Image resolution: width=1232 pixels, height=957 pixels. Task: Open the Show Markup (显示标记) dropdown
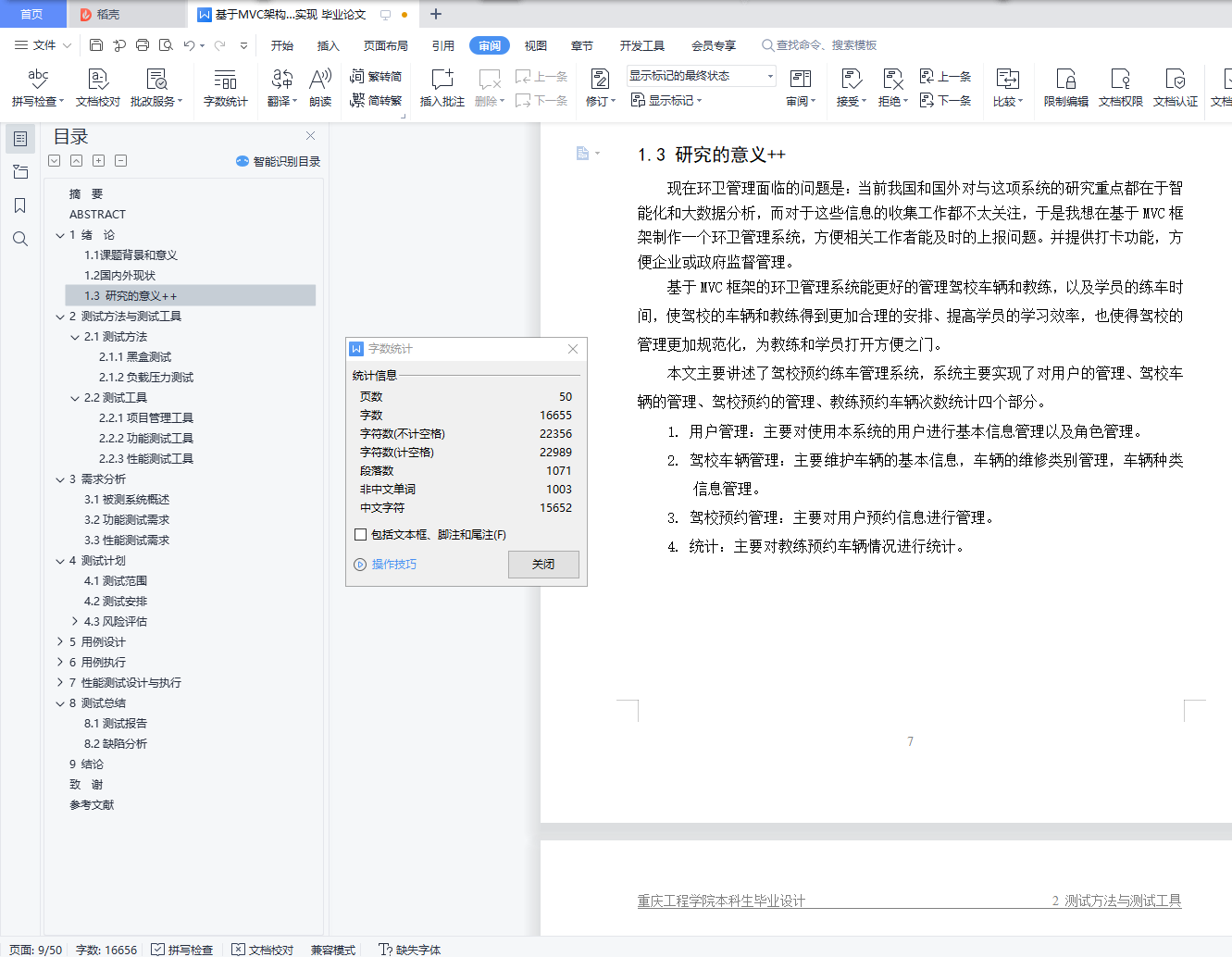coord(666,100)
